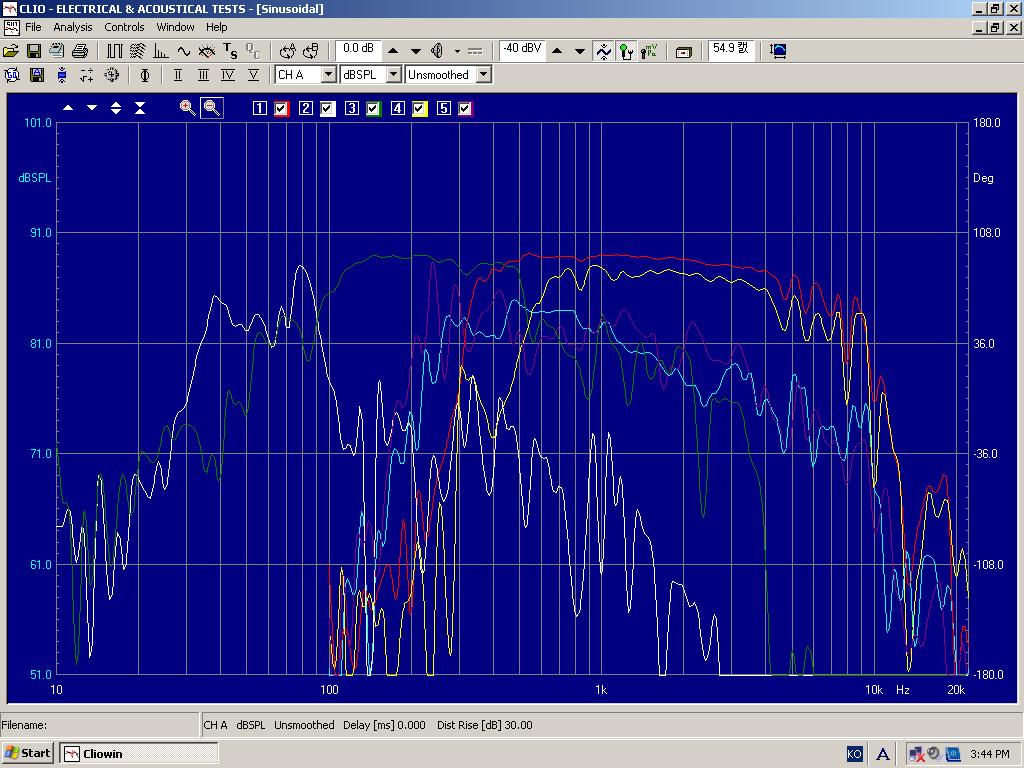Screen dimensions: 1024x768
Task: Uncheck the curve 3 green checkbox
Action: point(374,109)
